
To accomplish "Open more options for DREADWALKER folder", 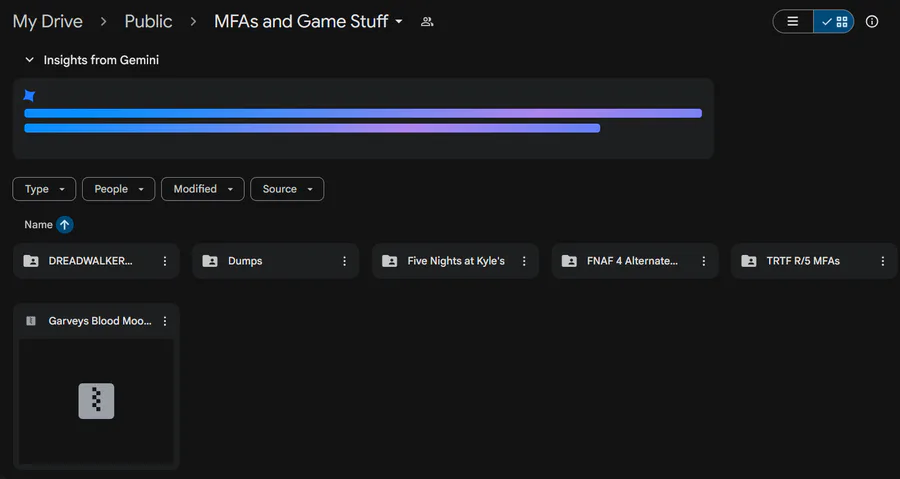I will click(165, 261).
